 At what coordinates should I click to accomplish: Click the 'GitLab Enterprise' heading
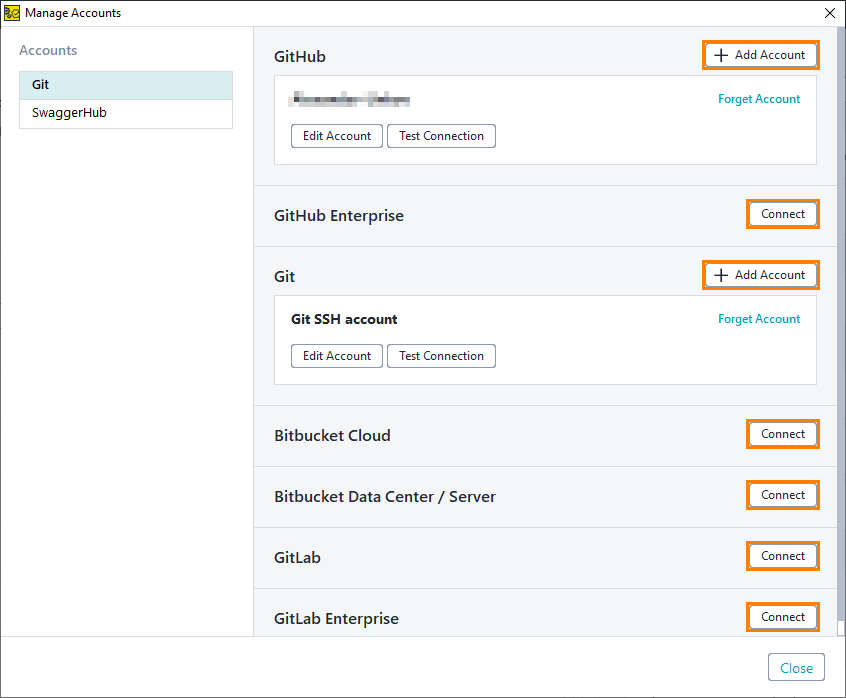pyautogui.click(x=336, y=619)
